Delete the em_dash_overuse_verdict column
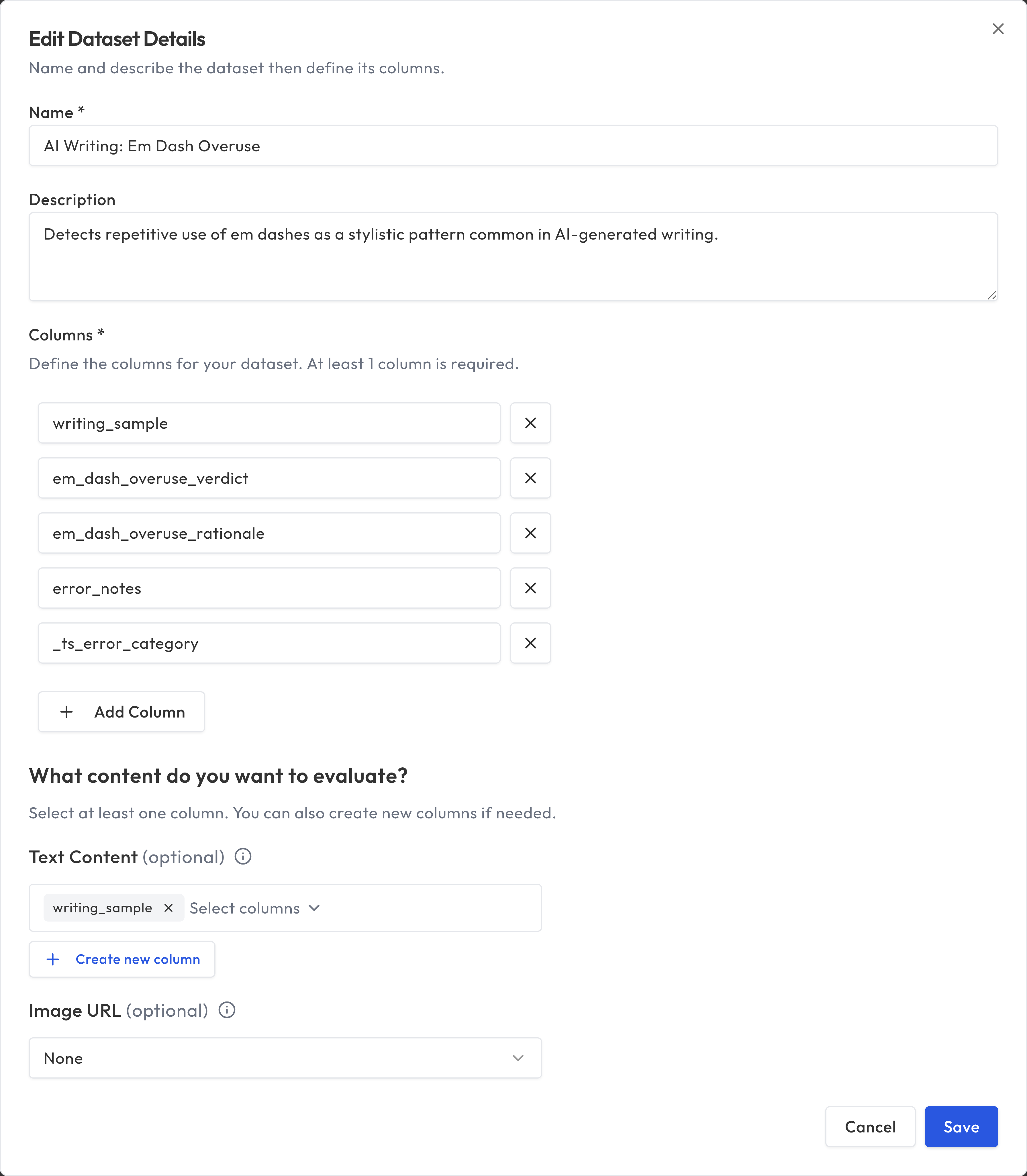The width and height of the screenshot is (1027, 1176). coord(530,478)
